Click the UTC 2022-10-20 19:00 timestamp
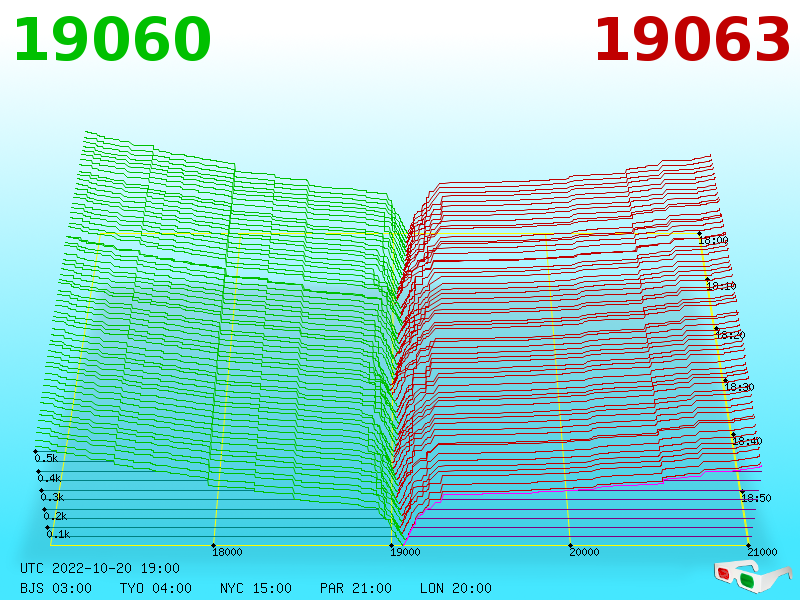The width and height of the screenshot is (800, 600). [x=100, y=568]
